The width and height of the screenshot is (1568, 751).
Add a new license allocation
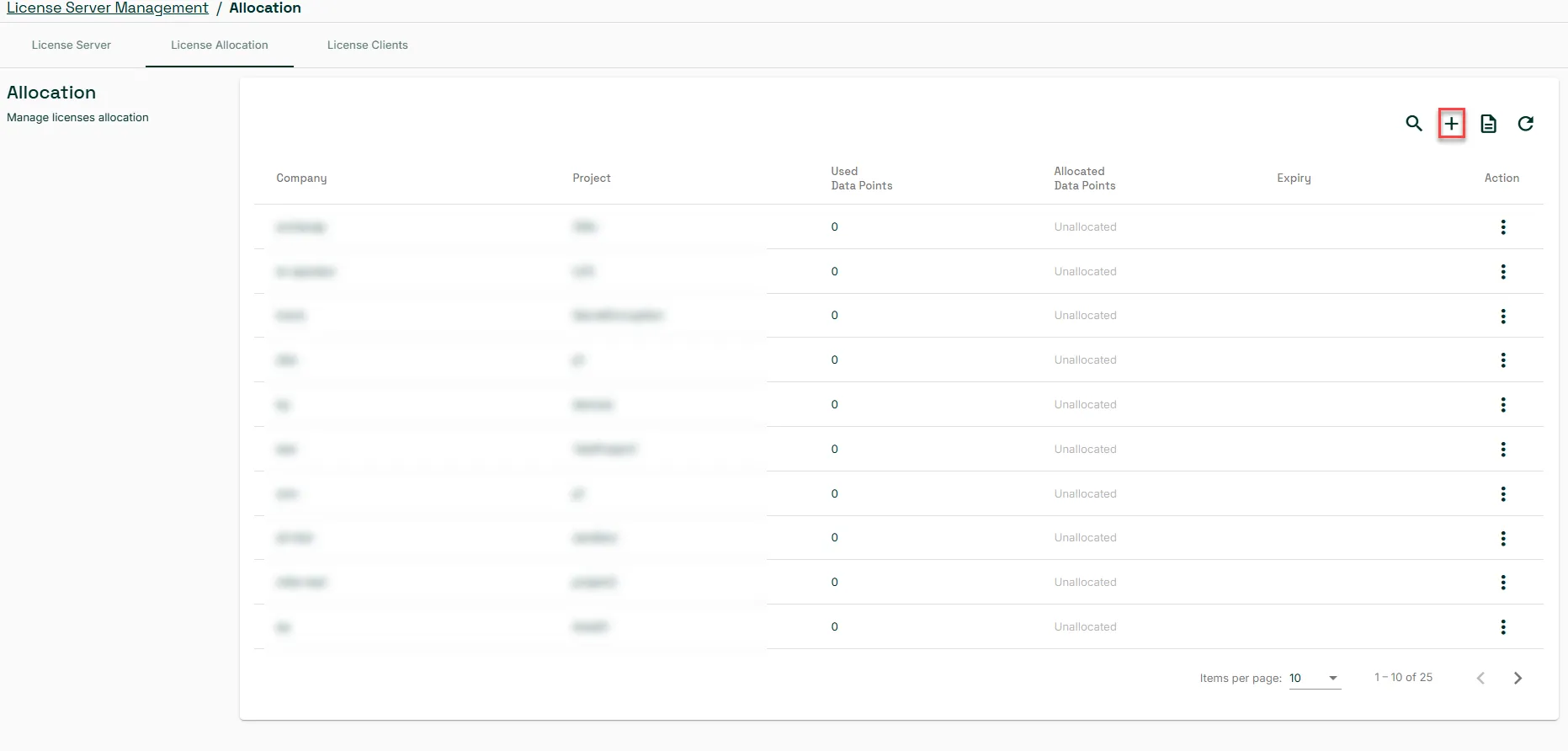[1452, 124]
